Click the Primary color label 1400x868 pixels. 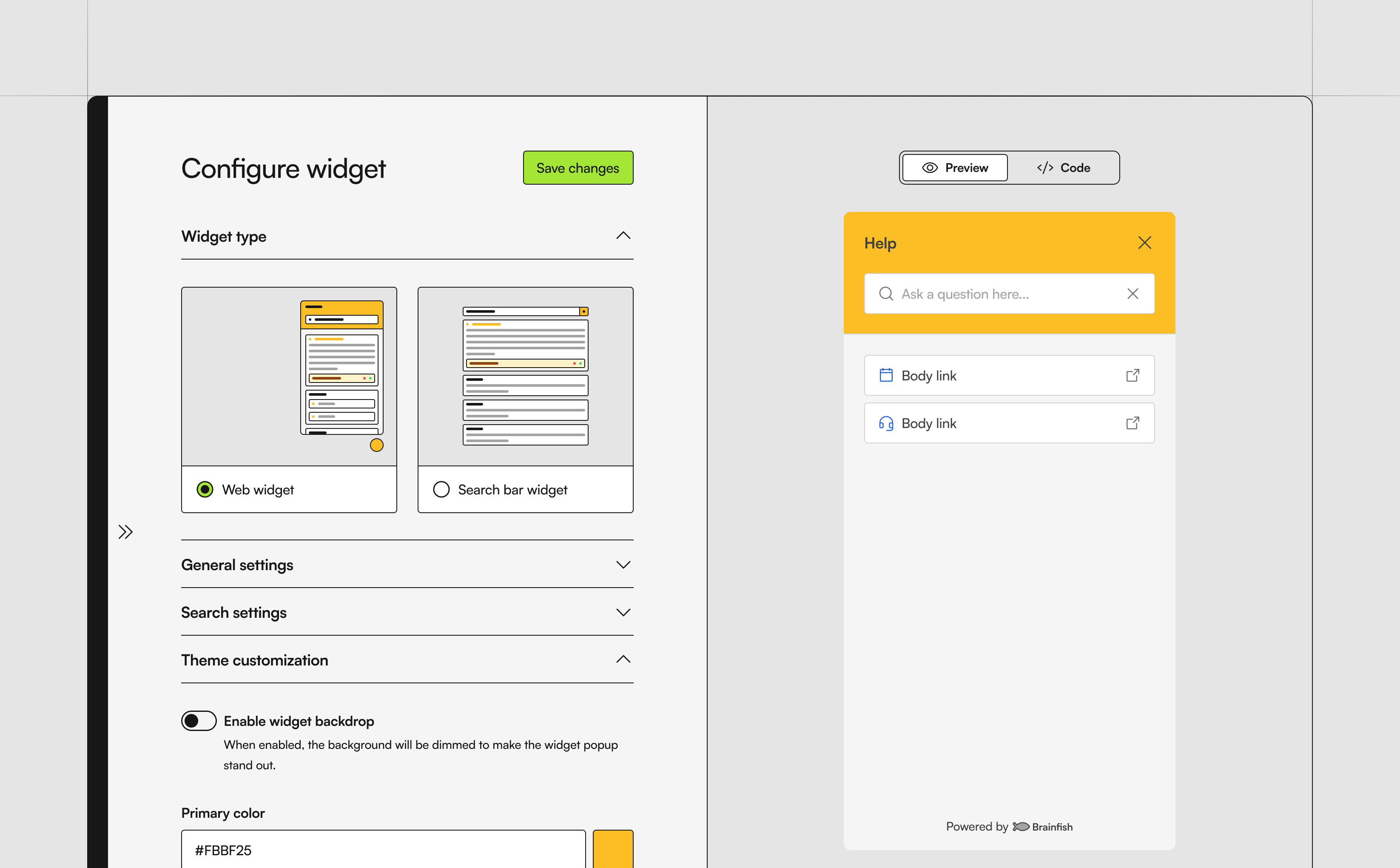point(223,813)
